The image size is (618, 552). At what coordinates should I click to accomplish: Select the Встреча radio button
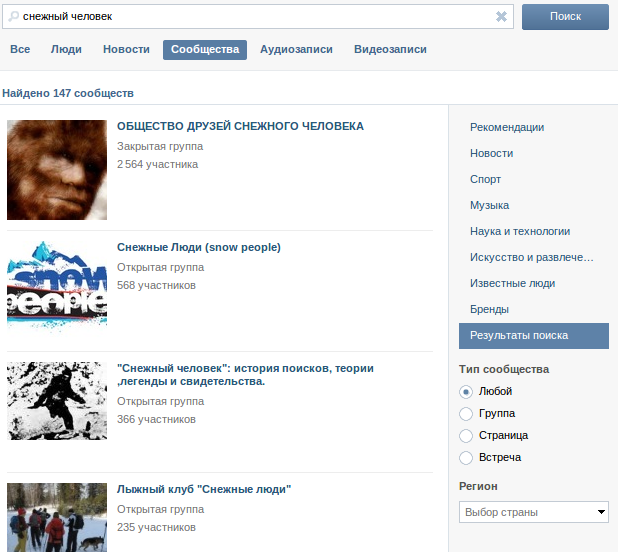click(466, 458)
